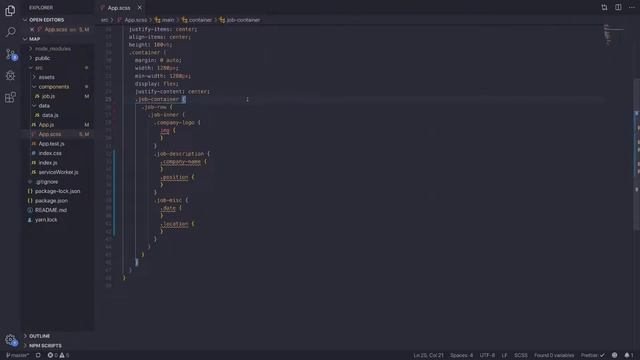Image resolution: width=640 pixels, height=360 pixels.
Task: Change end of line sequence LF
Action: [x=504, y=355]
